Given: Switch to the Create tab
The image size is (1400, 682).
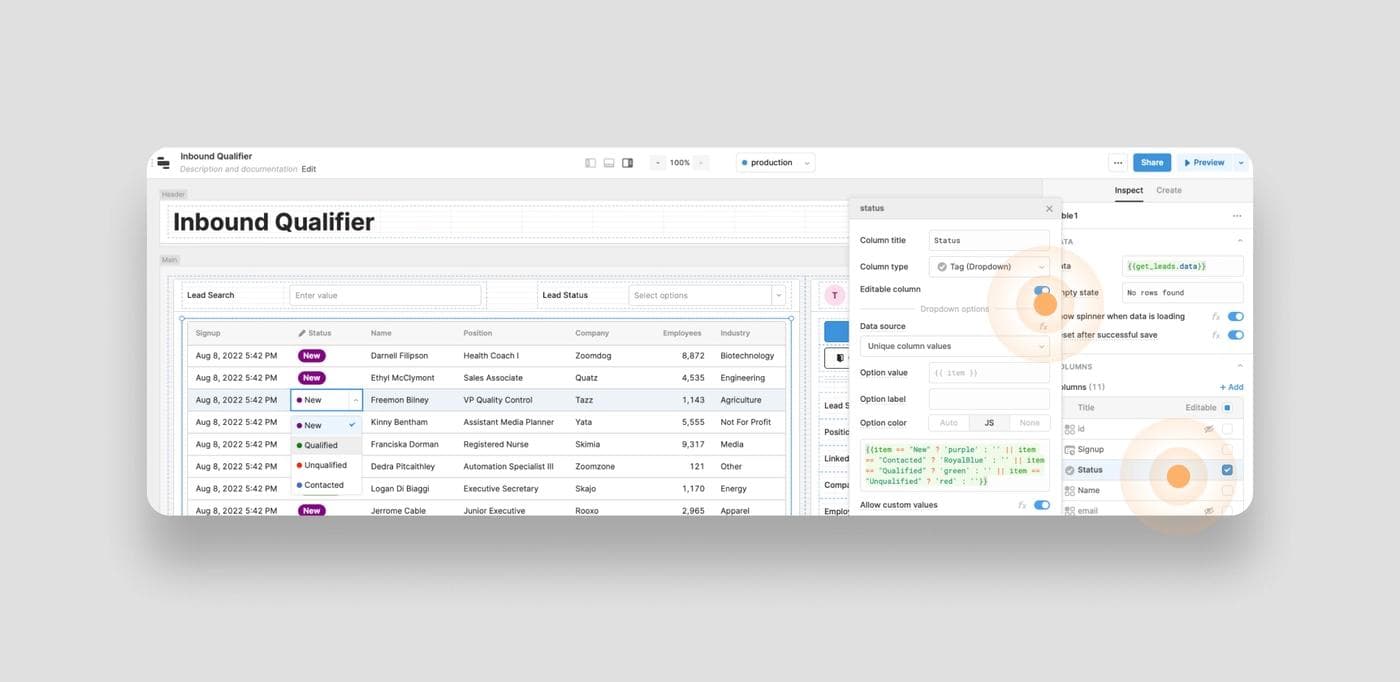Looking at the screenshot, I should 1168,190.
